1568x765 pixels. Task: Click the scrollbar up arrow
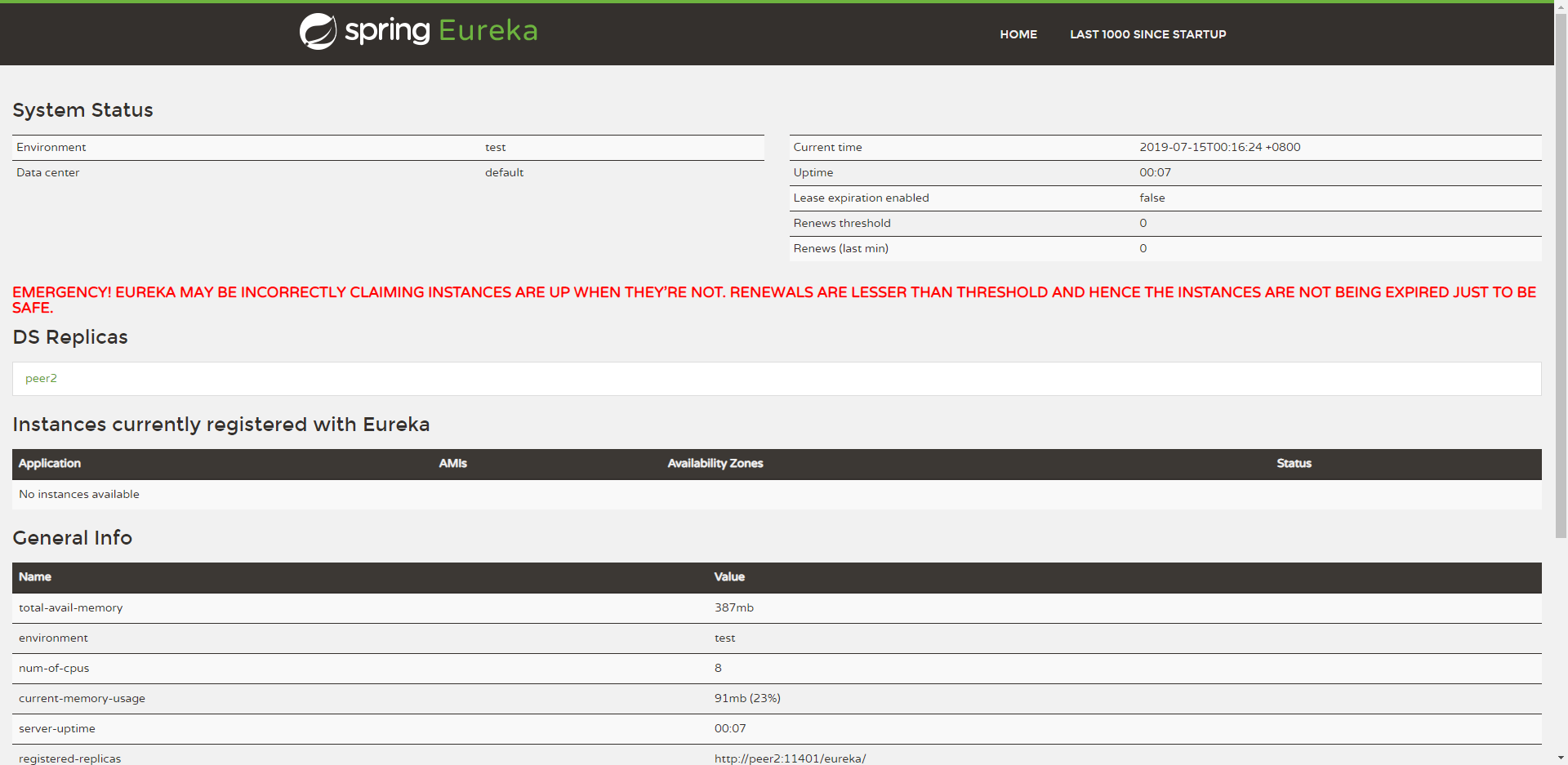pyautogui.click(x=1561, y=6)
